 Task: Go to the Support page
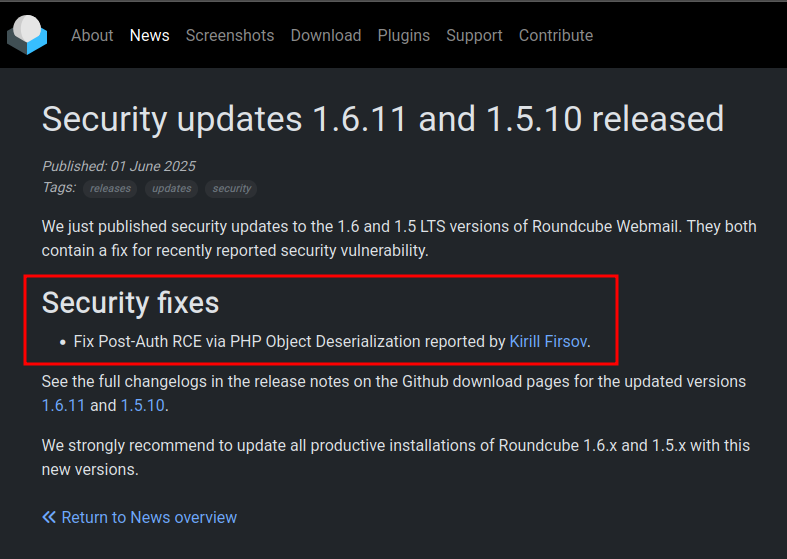click(474, 35)
